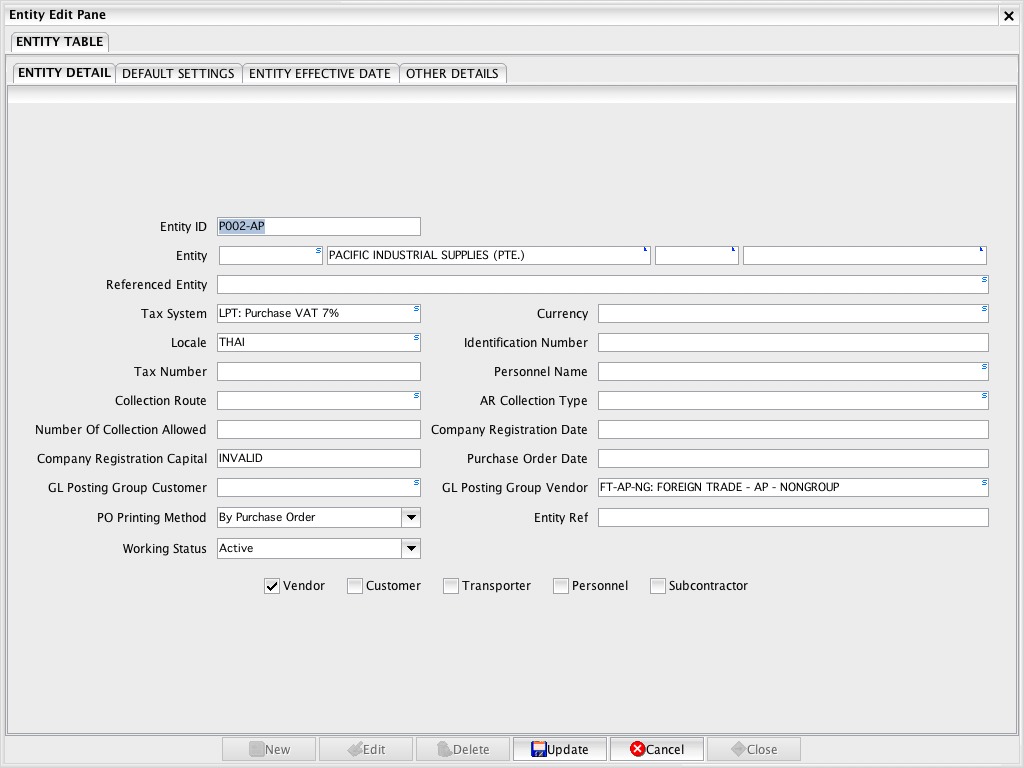Viewport: 1024px width, 768px height.
Task: Click the Close button at bottom
Action: coord(753,749)
